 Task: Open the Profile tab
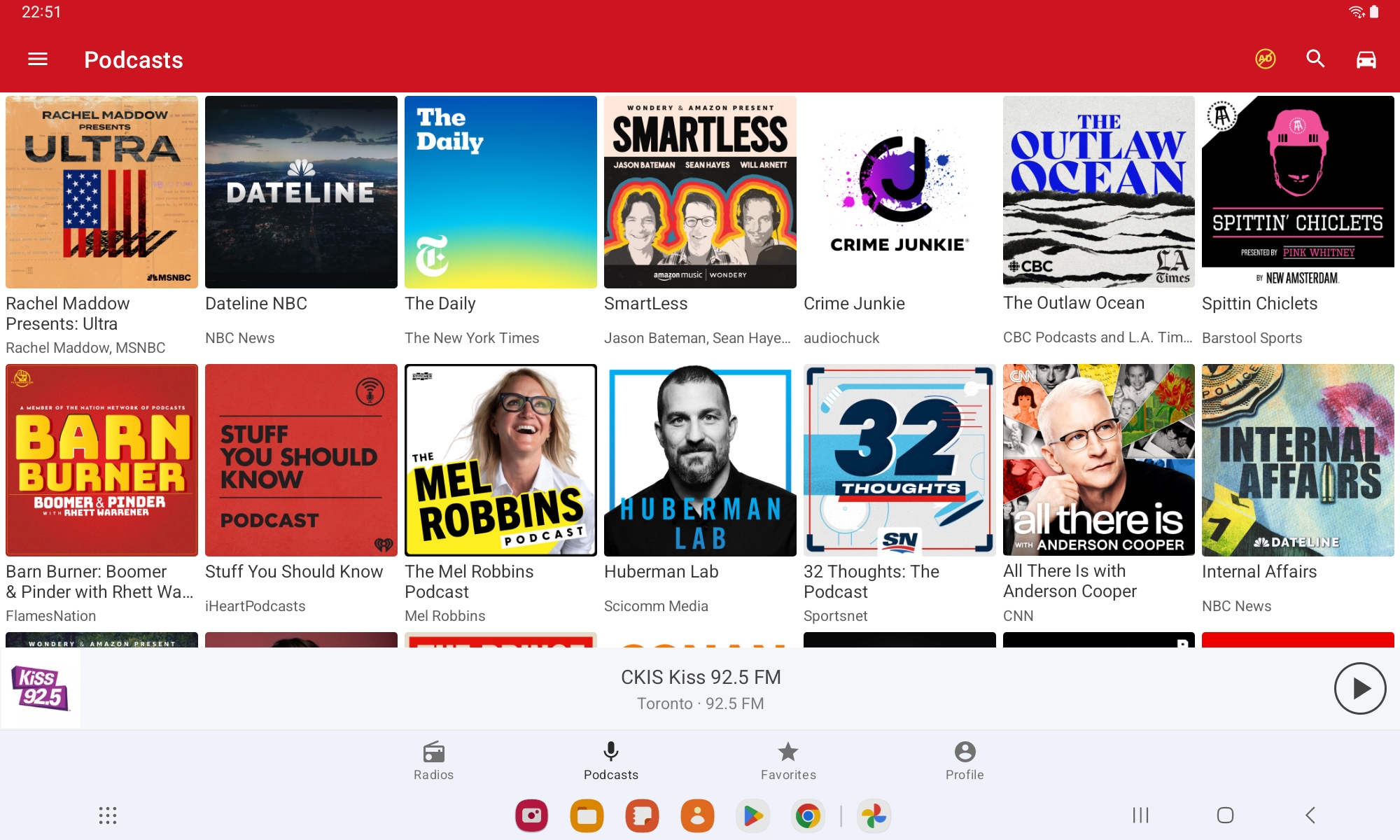click(x=965, y=760)
